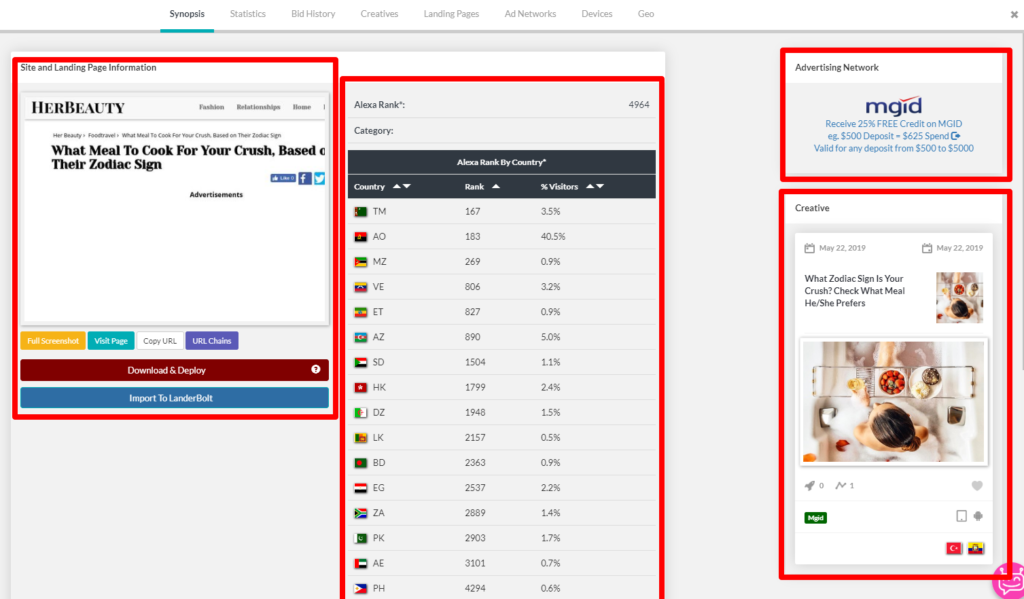
Task: Sort the table by Country column
Action: [x=400, y=187]
